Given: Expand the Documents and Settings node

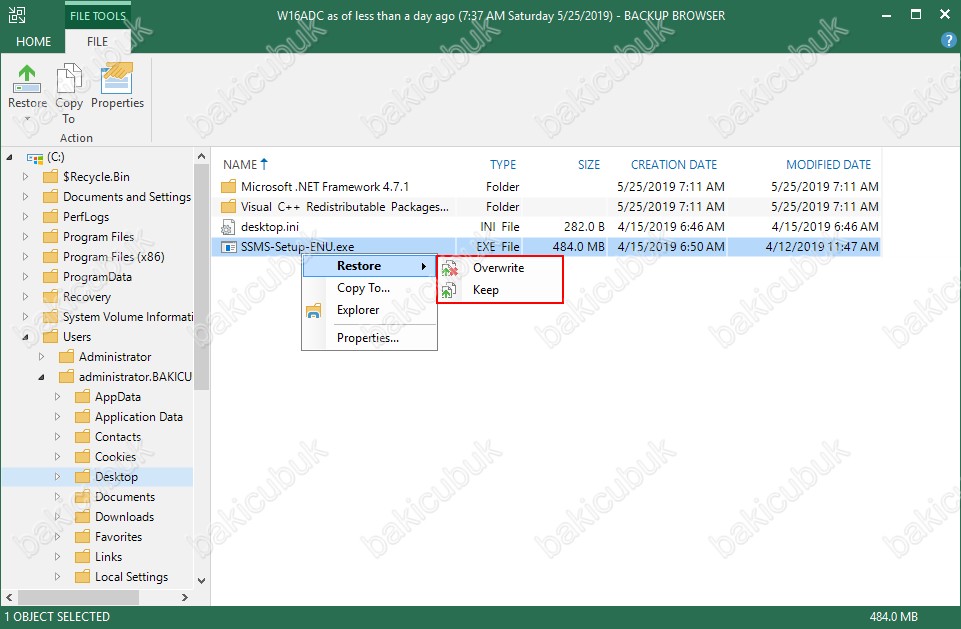Looking at the screenshot, I should pyautogui.click(x=25, y=197).
